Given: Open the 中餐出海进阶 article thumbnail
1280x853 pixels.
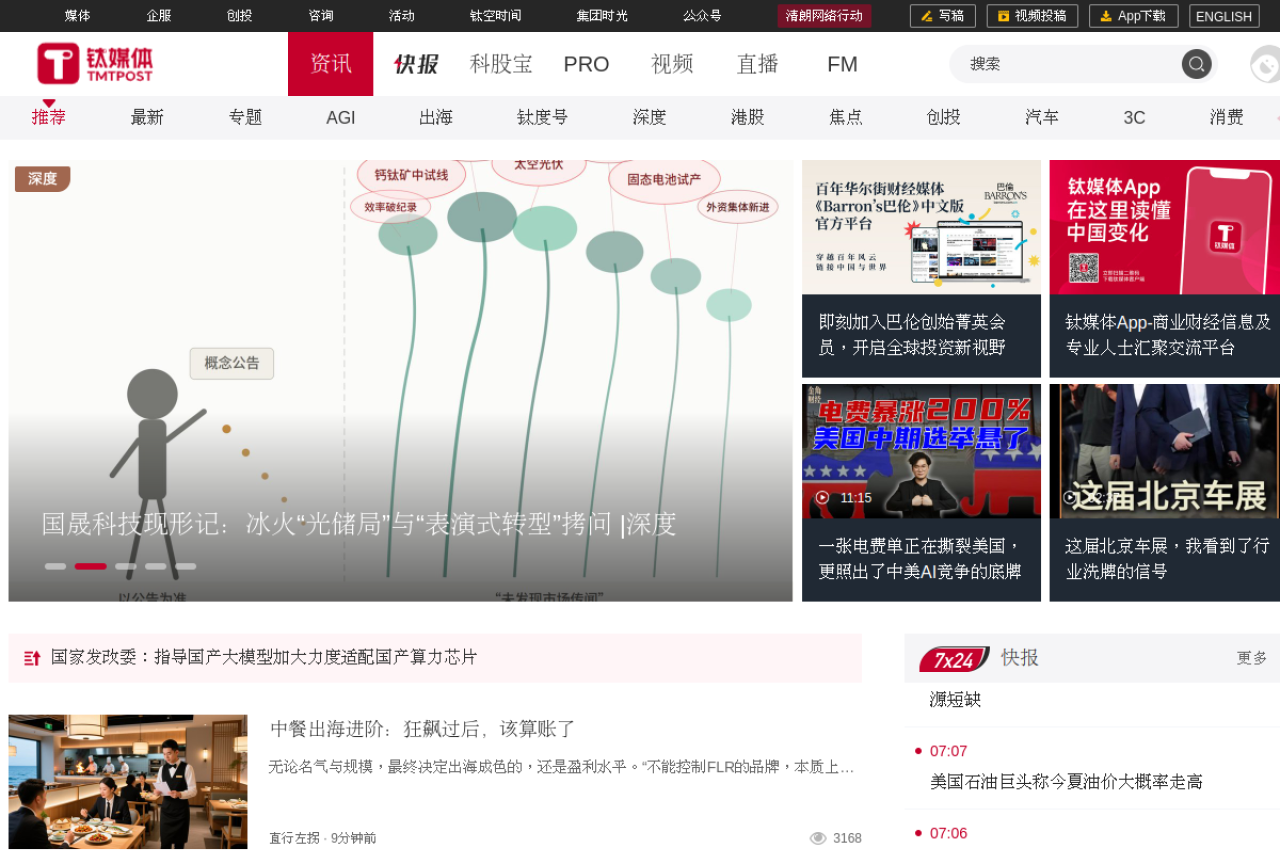Looking at the screenshot, I should pos(128,782).
